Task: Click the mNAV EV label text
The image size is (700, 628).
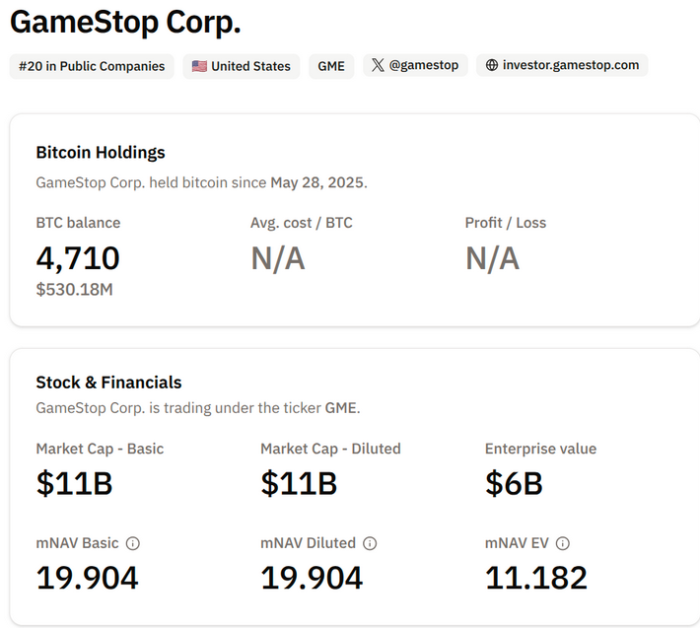Action: click(x=517, y=543)
